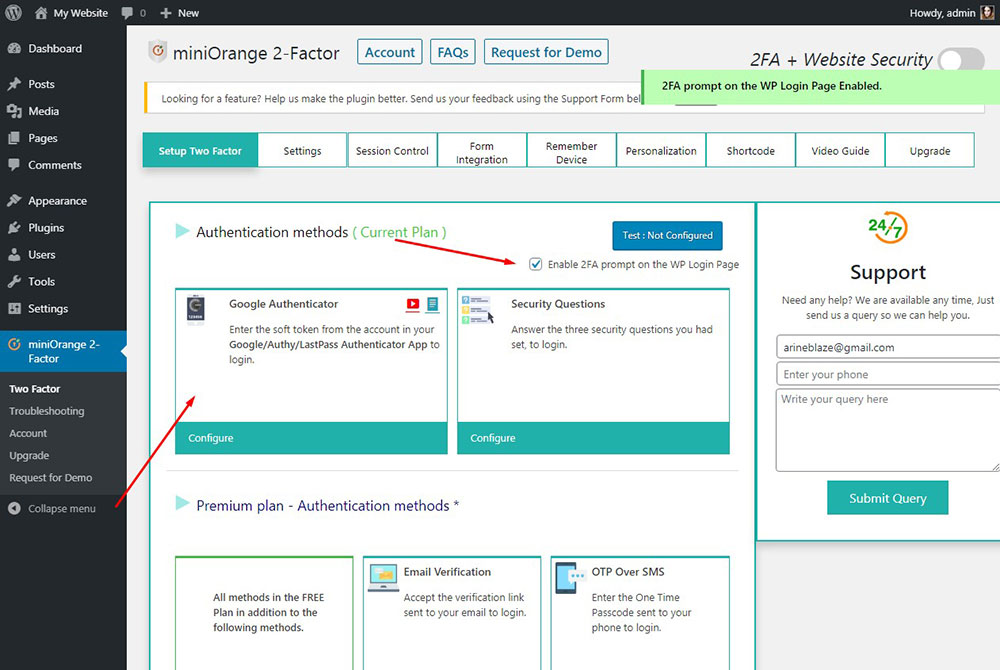Click the Current Plan label
Viewport: 1000px width, 670px height.
pos(400,232)
